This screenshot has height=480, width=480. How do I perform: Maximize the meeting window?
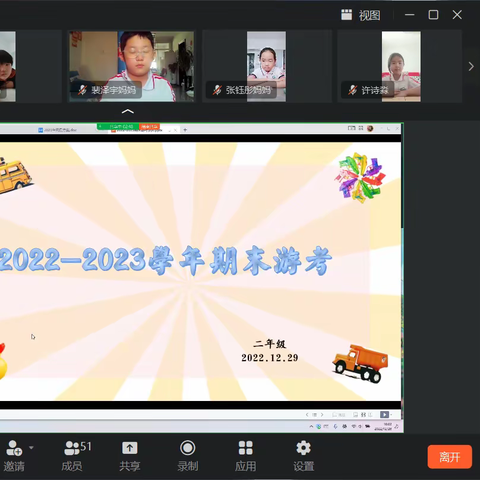[x=433, y=15]
